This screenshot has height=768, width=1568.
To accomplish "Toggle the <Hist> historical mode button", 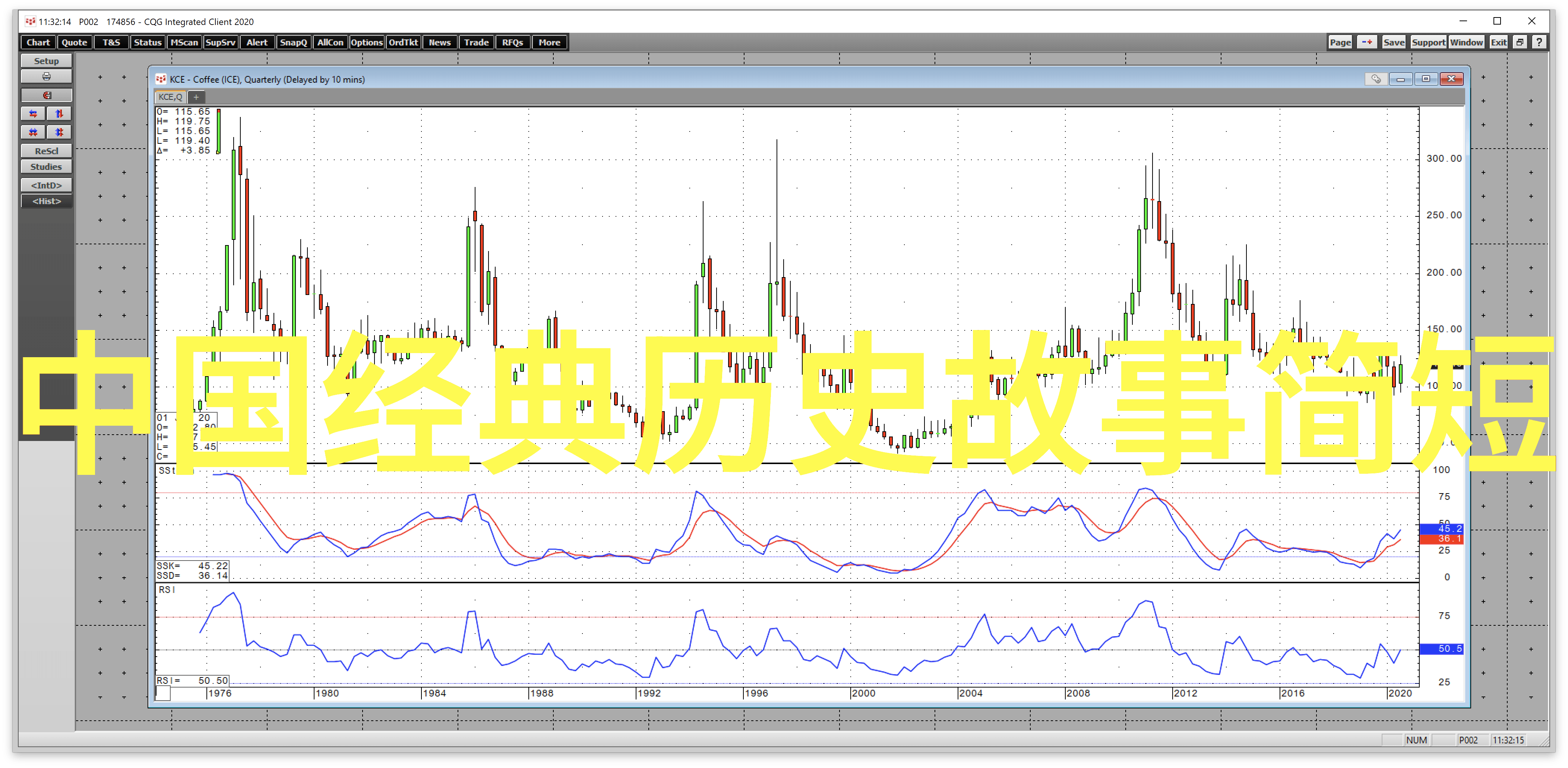I will pos(46,201).
